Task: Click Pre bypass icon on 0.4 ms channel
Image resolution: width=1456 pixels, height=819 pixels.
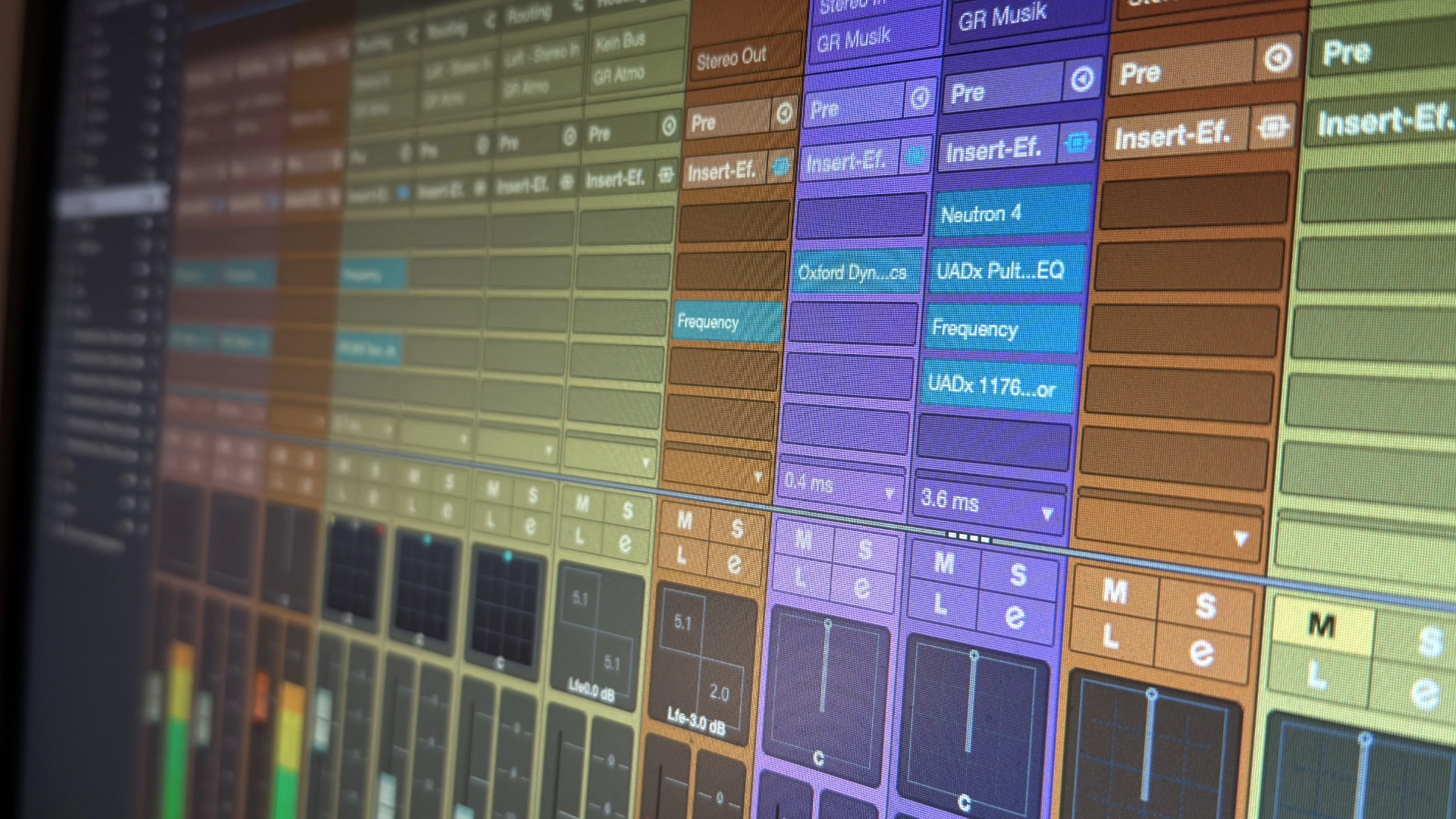Action: [x=919, y=98]
